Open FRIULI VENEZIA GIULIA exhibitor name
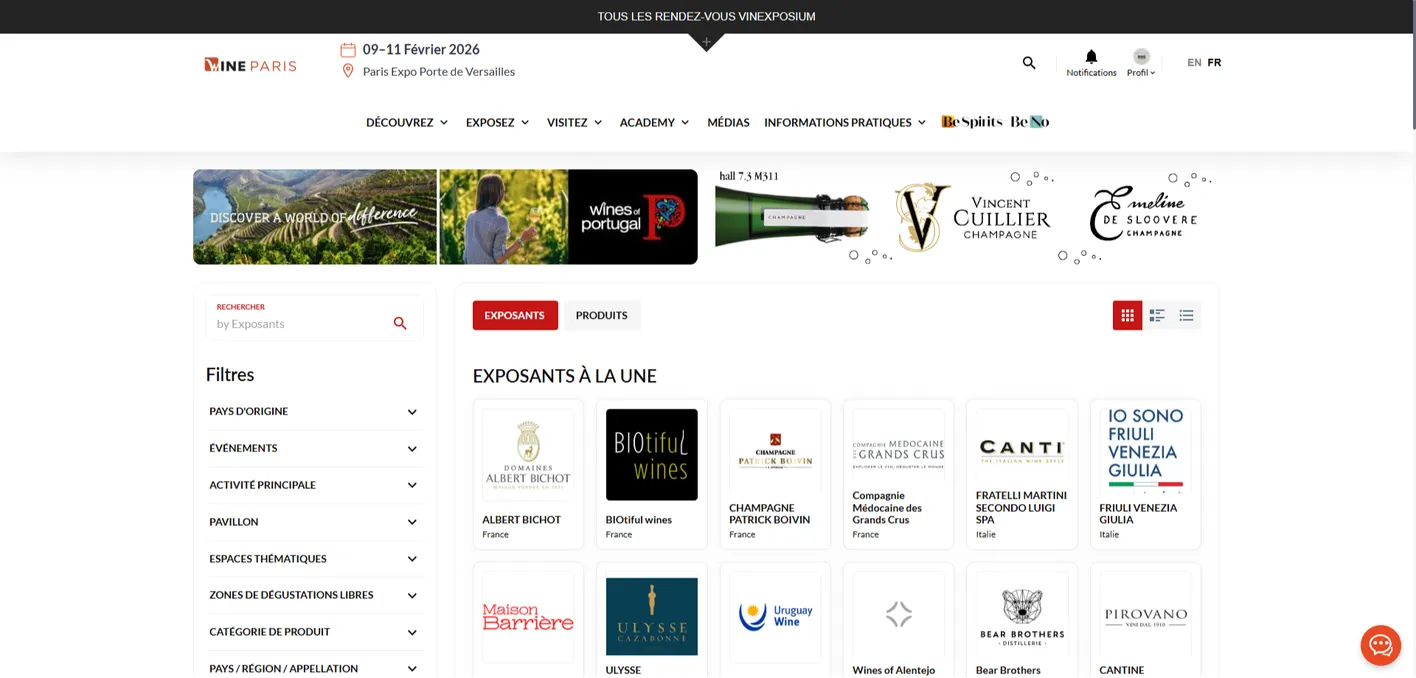Screen dimensions: 1416x678 point(1138,513)
